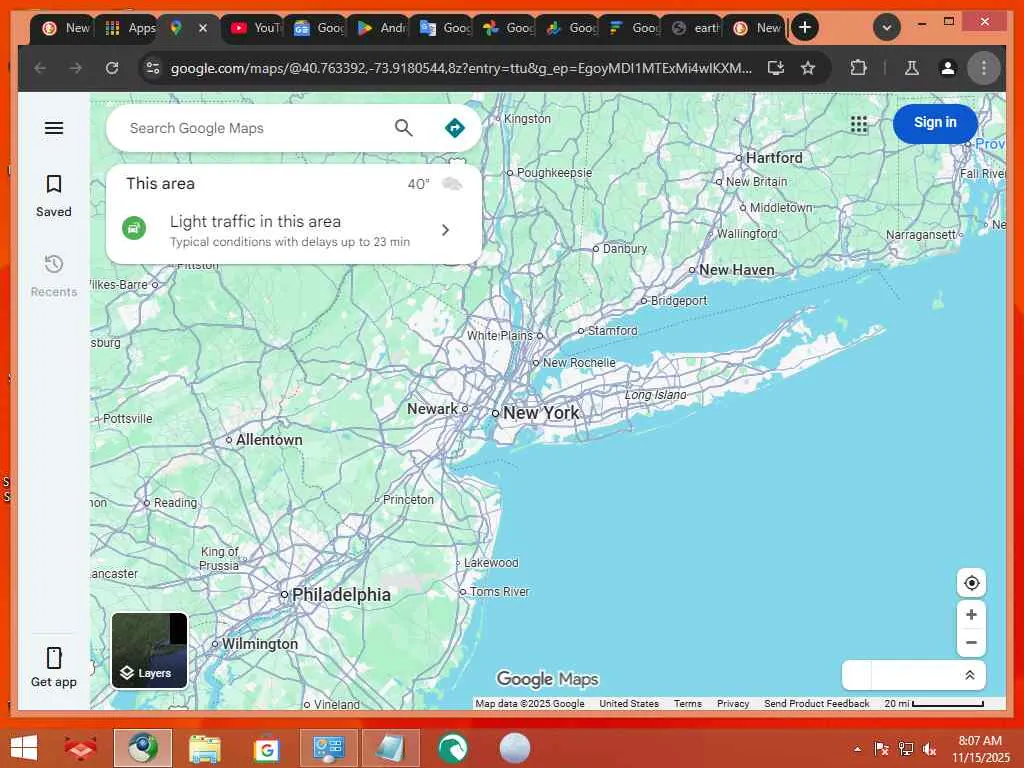
Task: Click the Google store bag taskbar icon
Action: coord(266,749)
